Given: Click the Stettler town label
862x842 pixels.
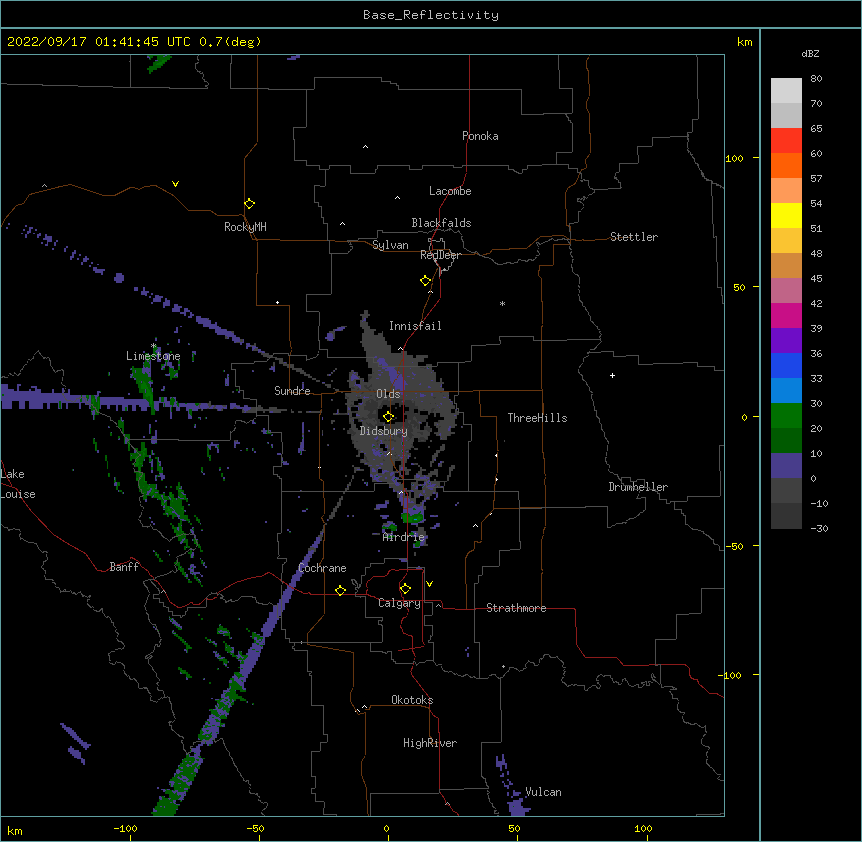Looking at the screenshot, I should tap(634, 237).
